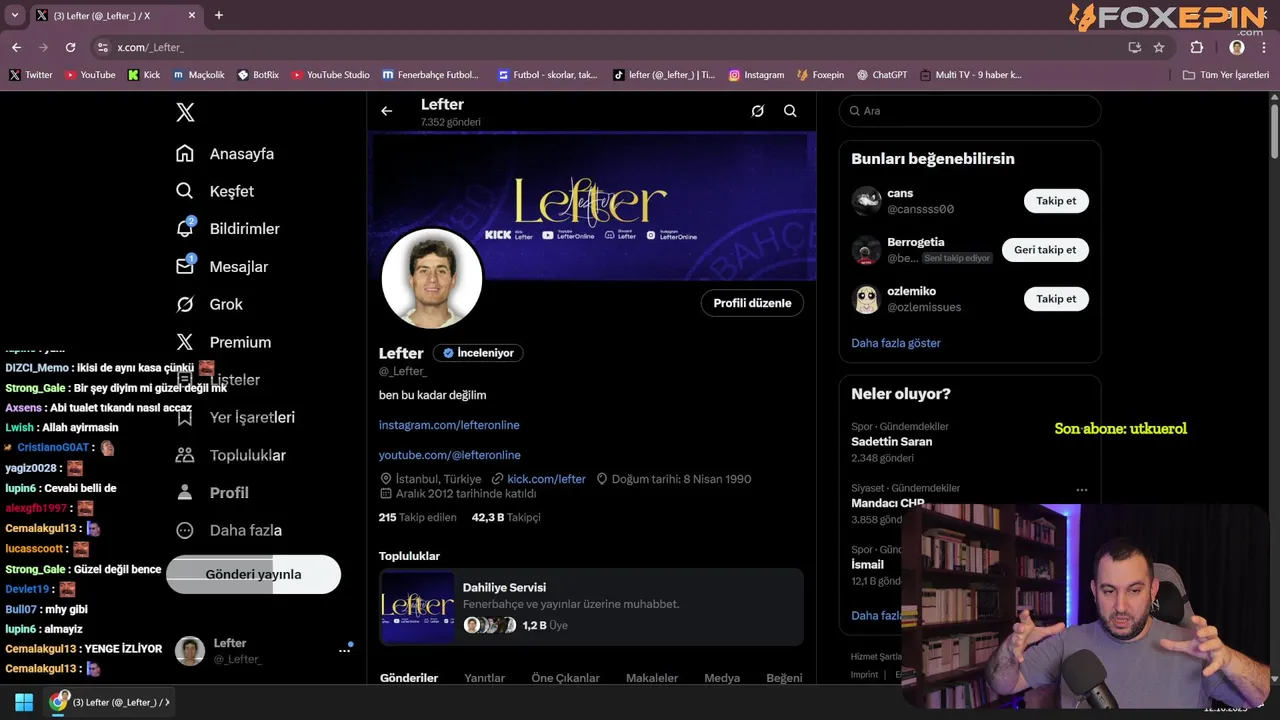Open the Windows Start menu
Screen dimensions: 1280x720
coord(24,702)
